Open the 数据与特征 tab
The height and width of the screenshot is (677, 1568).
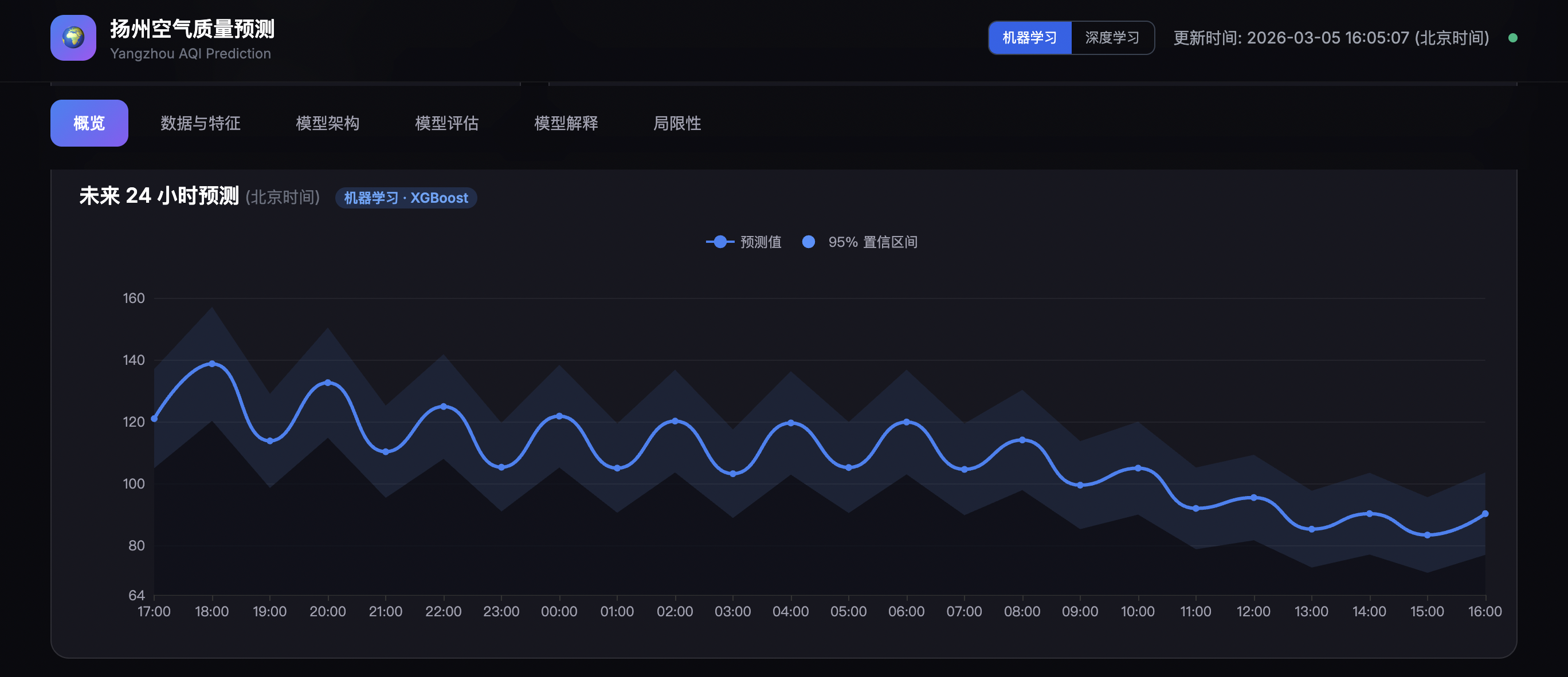pyautogui.click(x=200, y=124)
